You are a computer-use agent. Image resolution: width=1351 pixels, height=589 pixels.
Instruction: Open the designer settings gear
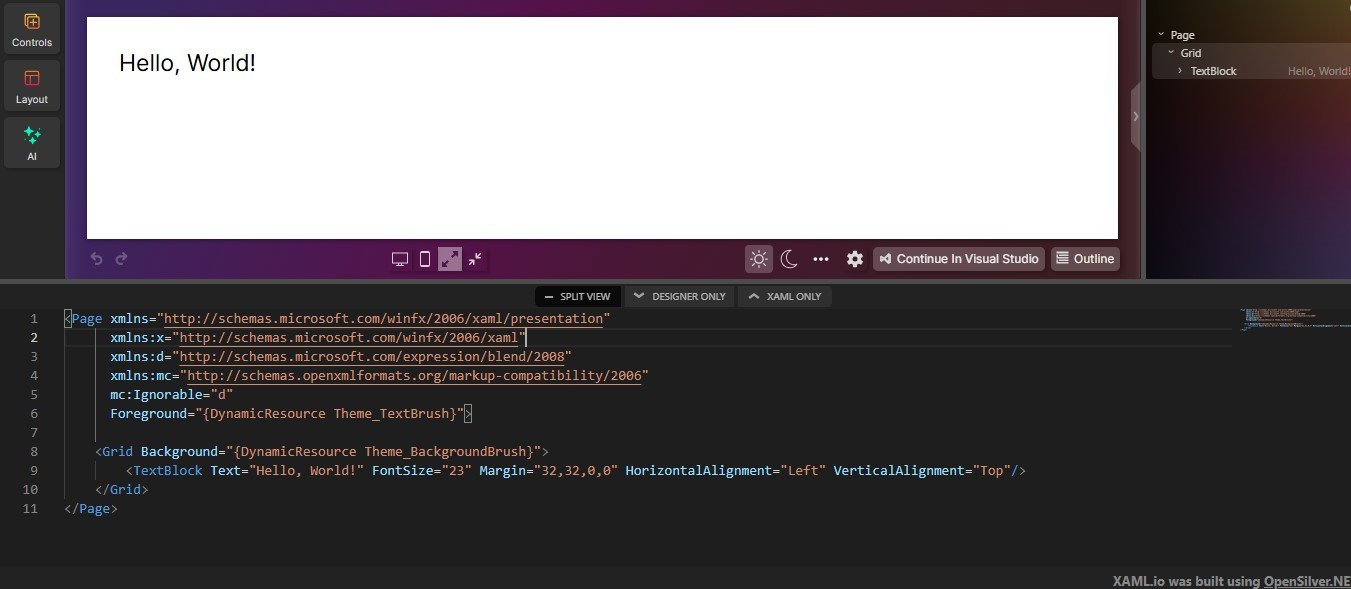tap(854, 258)
